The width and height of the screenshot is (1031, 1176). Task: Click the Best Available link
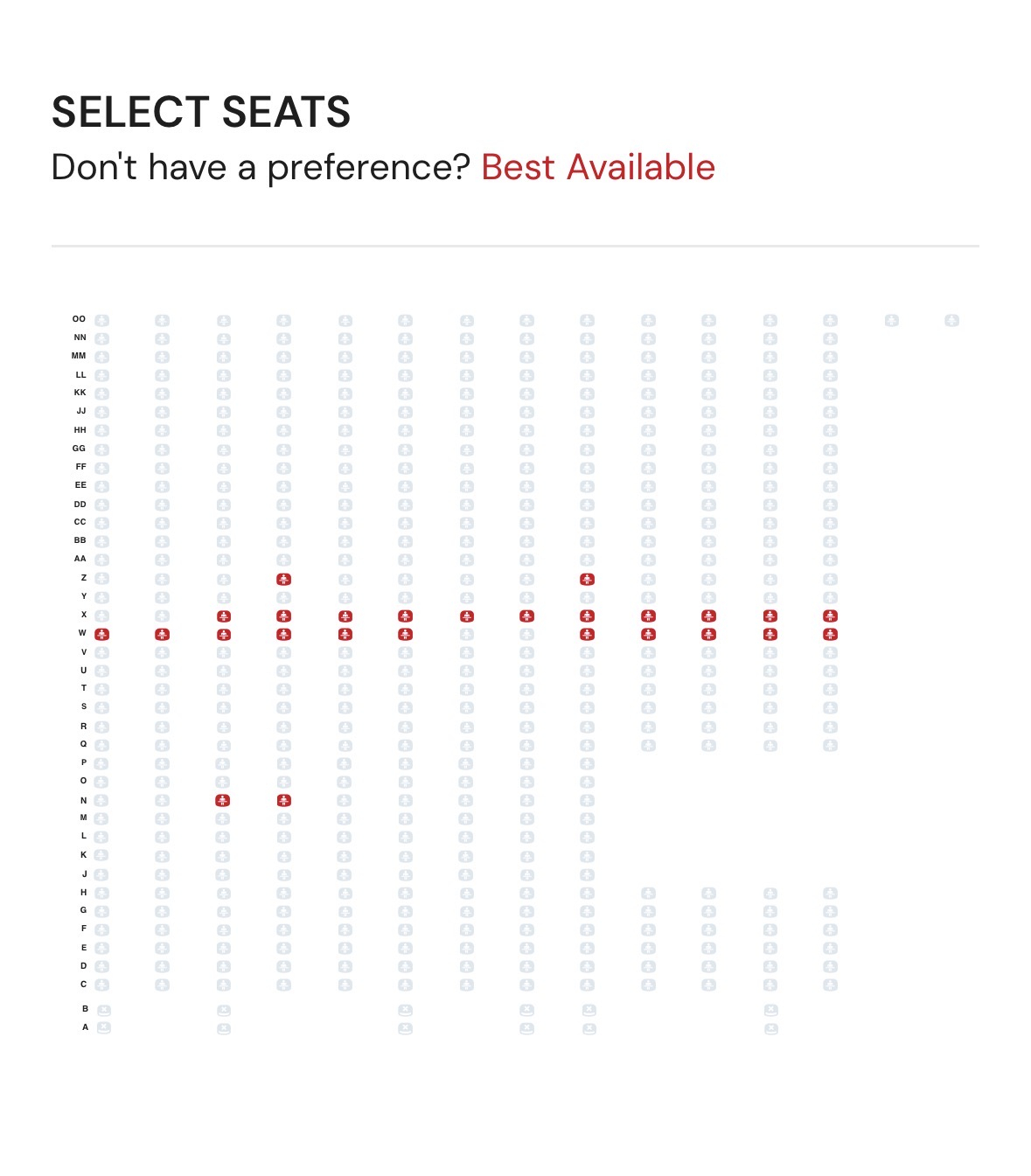pos(597,167)
